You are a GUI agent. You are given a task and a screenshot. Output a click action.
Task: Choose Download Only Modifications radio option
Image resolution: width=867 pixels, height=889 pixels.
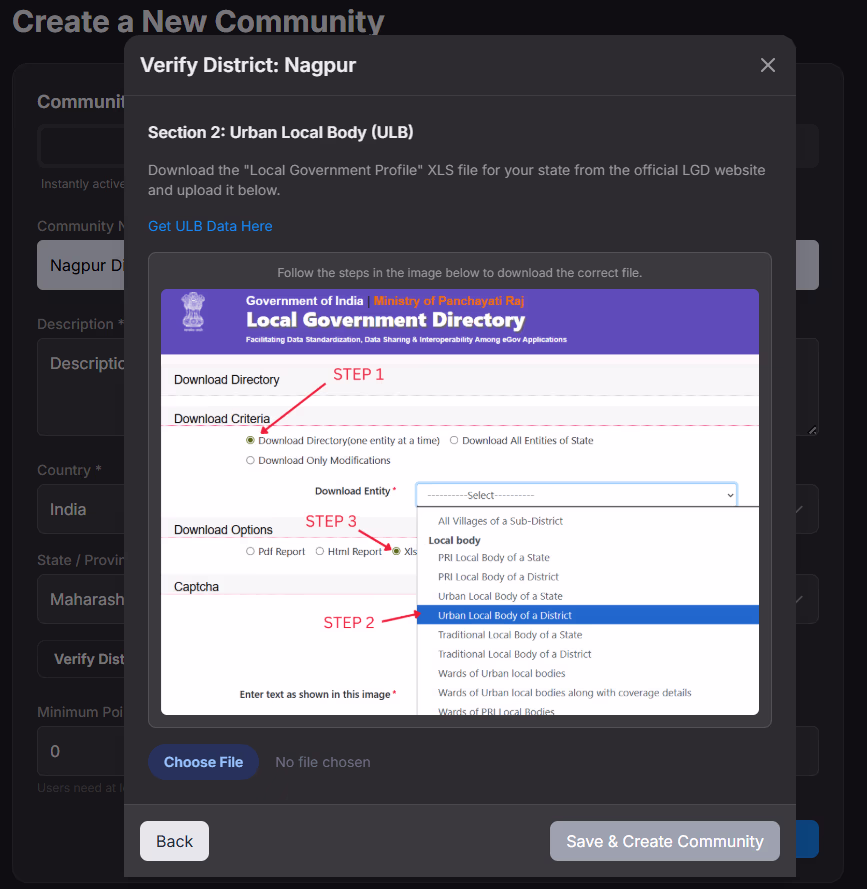(x=250, y=461)
